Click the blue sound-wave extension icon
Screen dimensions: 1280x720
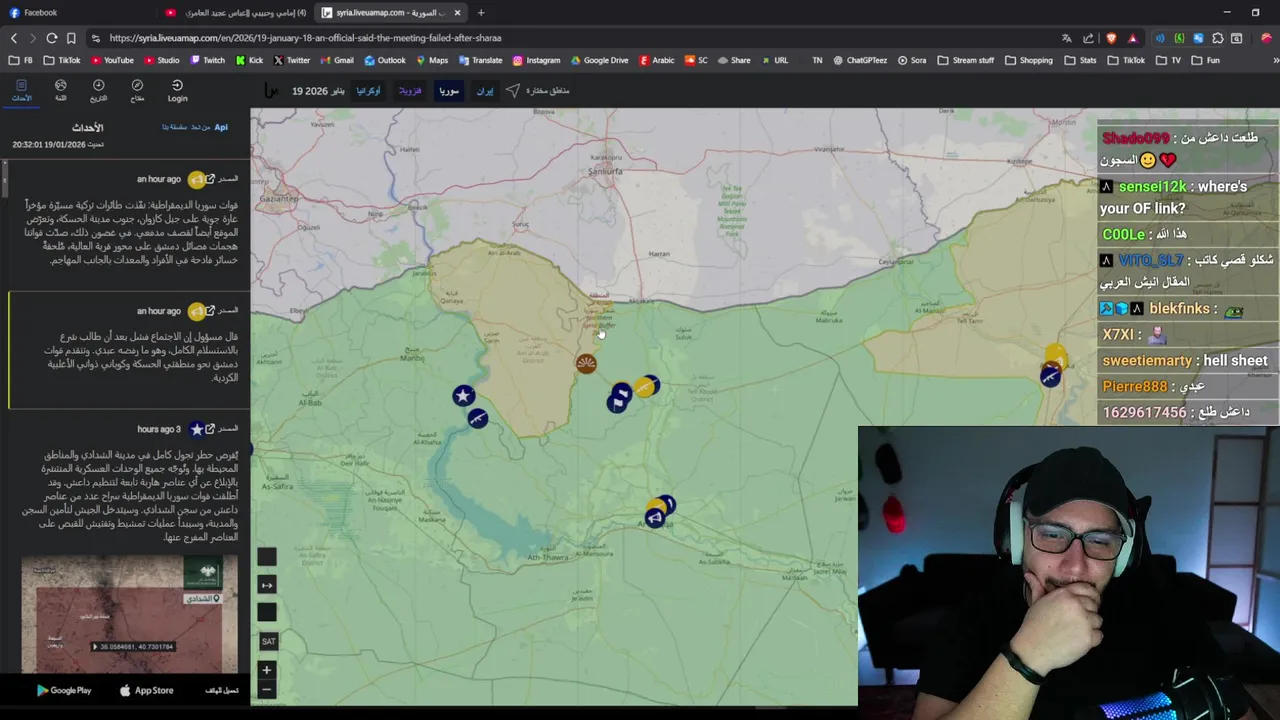[x=1160, y=38]
